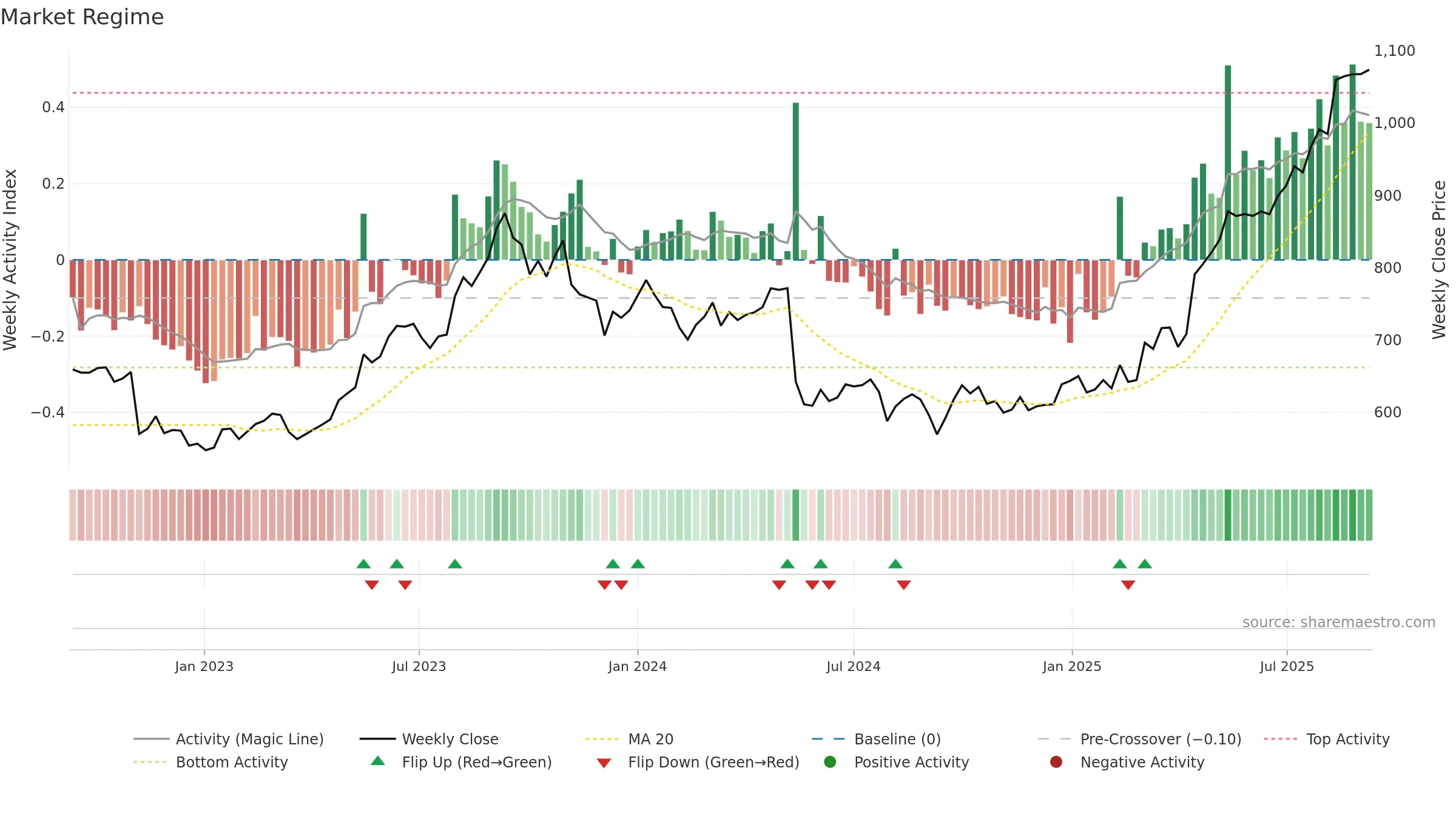Image resolution: width=1456 pixels, height=819 pixels.
Task: Toggle Weekly Close legend entry
Action: pyautogui.click(x=429, y=739)
